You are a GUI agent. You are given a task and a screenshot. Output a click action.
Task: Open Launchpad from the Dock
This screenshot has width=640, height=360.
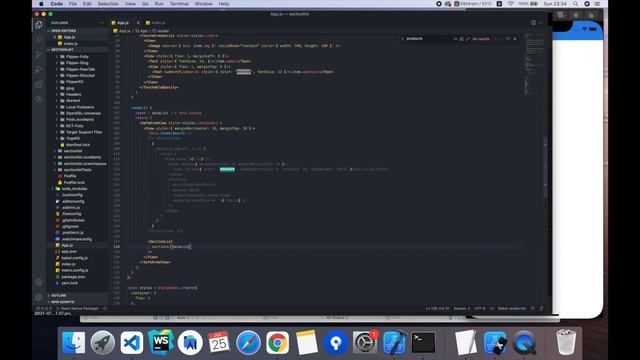point(102,342)
